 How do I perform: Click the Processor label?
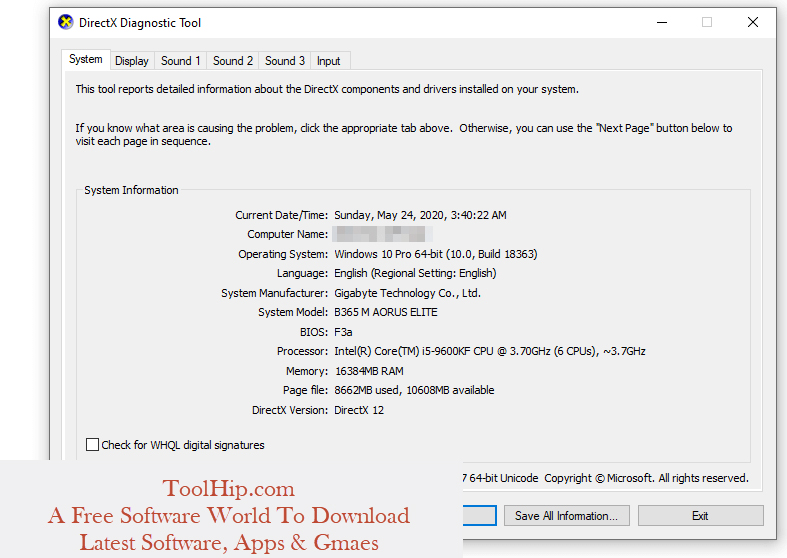(303, 351)
